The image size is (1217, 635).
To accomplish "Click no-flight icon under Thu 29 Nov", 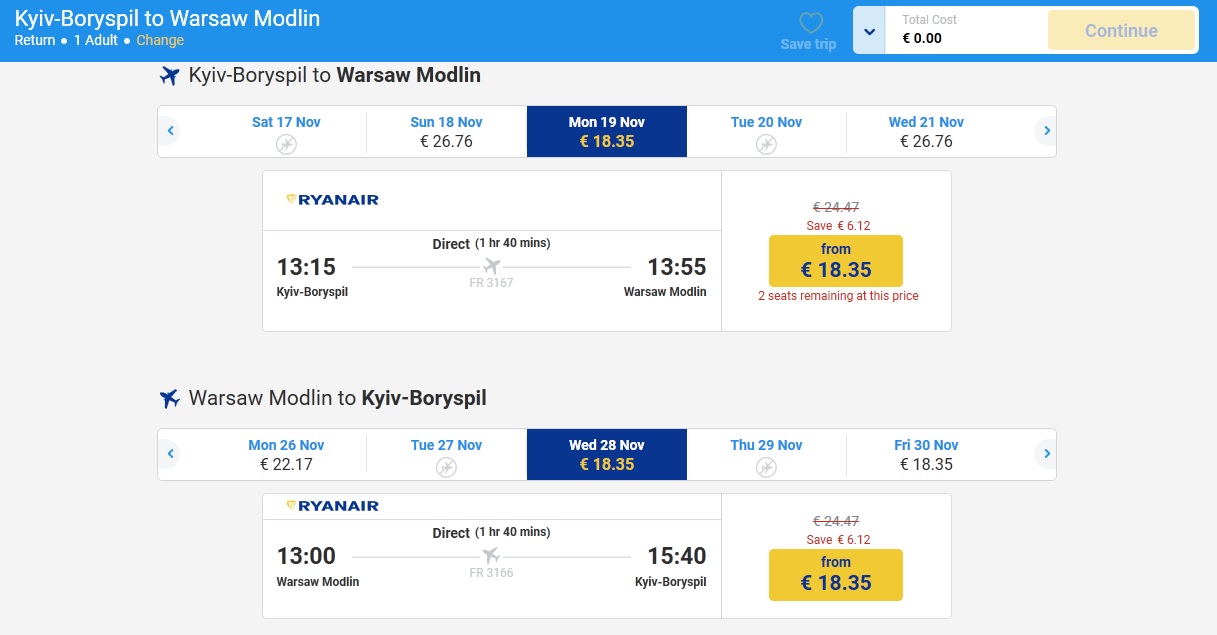I will coord(766,468).
